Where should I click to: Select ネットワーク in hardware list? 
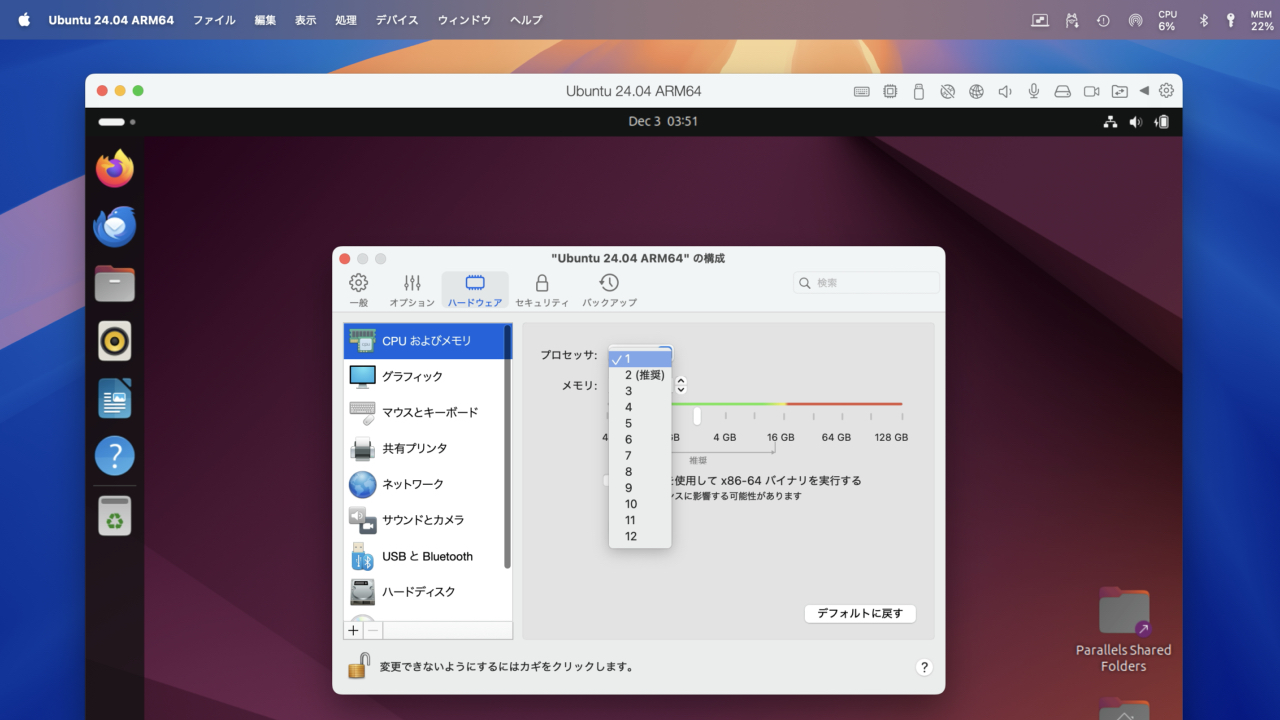pos(425,485)
